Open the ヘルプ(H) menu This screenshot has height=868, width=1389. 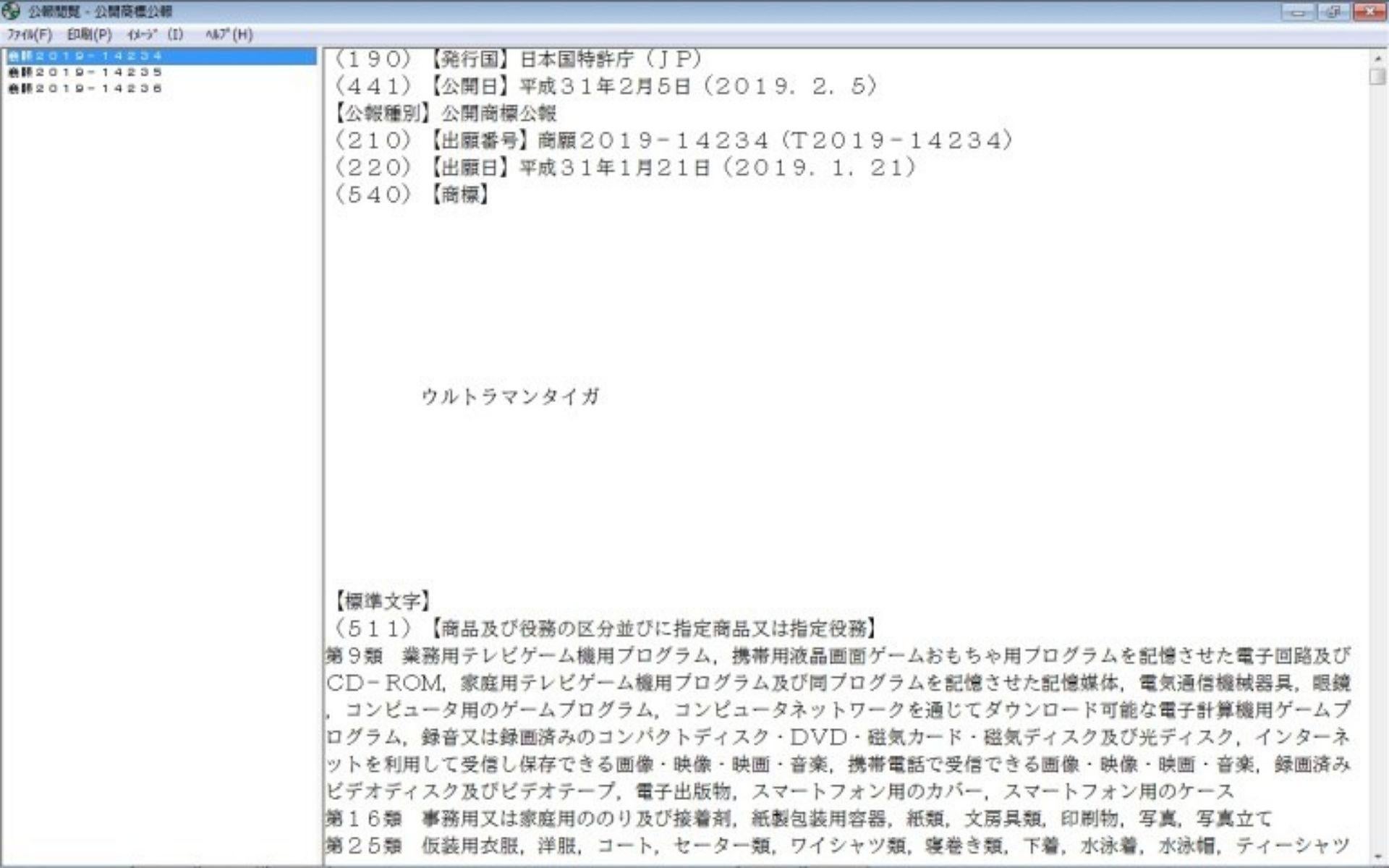pos(229,35)
